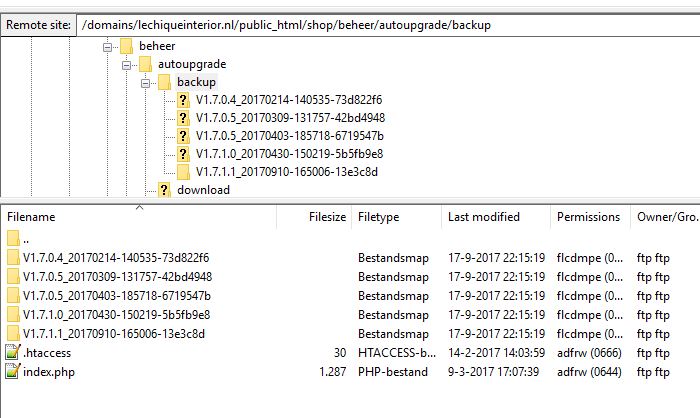The image size is (700, 418).
Task: Select V1.7.0.5_20170403 tree folder
Action: point(289,136)
